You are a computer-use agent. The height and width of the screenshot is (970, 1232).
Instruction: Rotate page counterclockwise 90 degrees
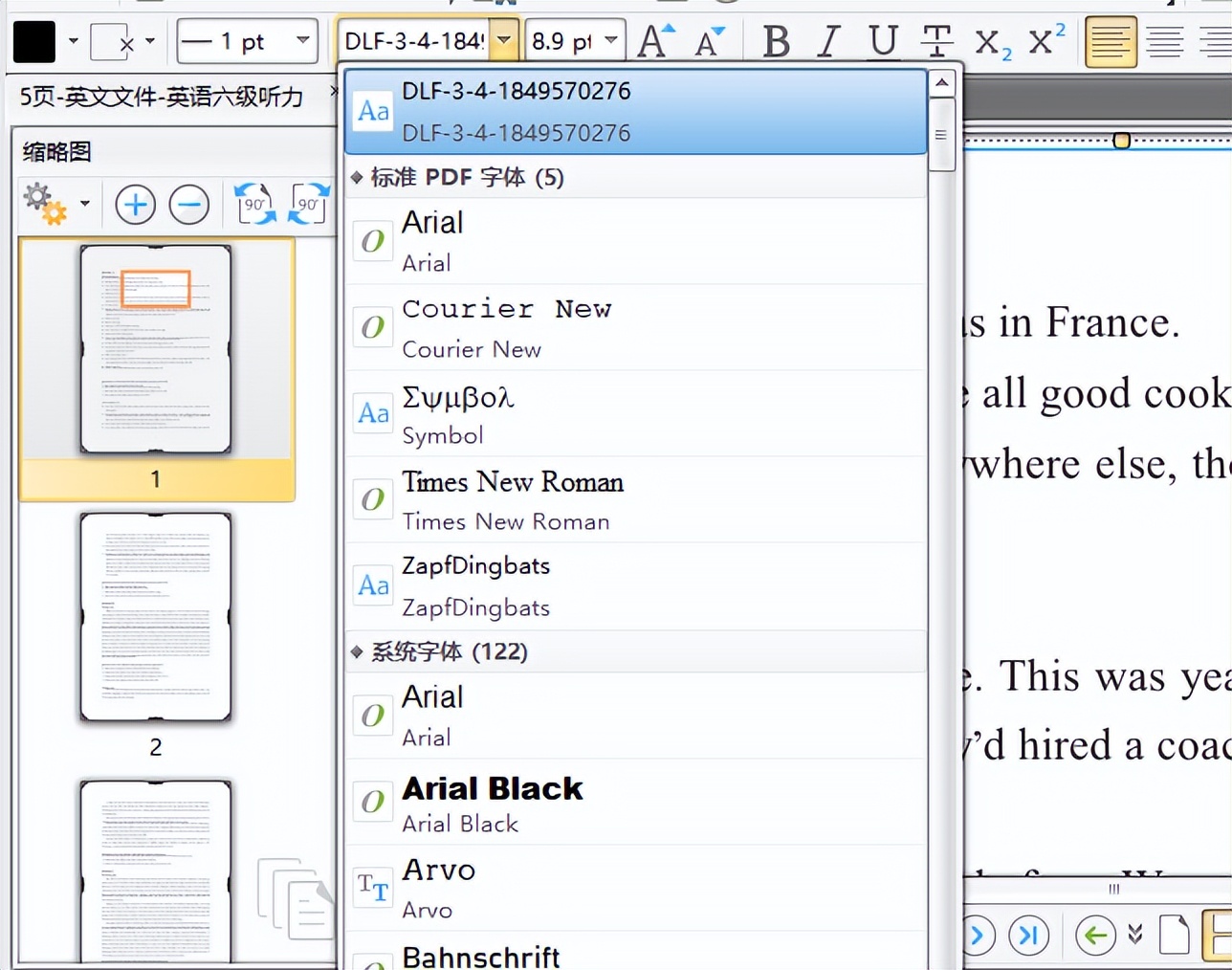(255, 204)
